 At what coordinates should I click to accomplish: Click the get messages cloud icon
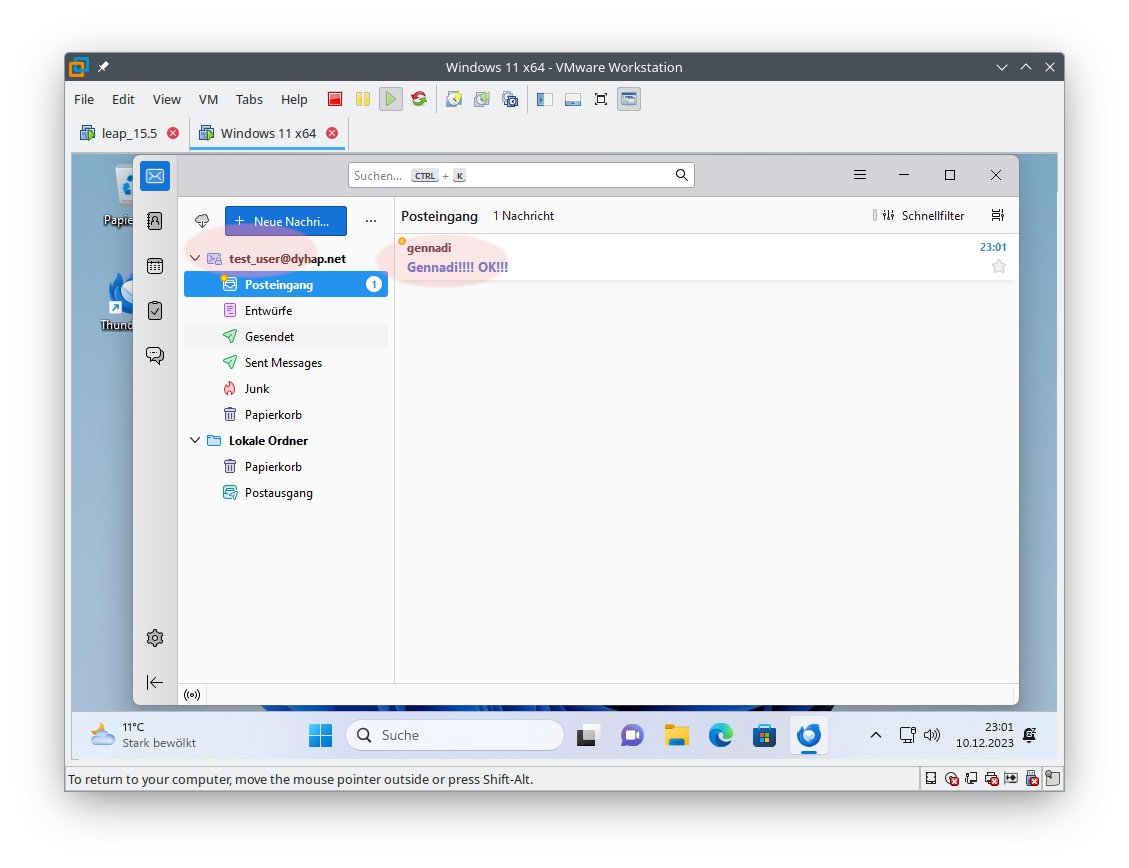tap(202, 221)
